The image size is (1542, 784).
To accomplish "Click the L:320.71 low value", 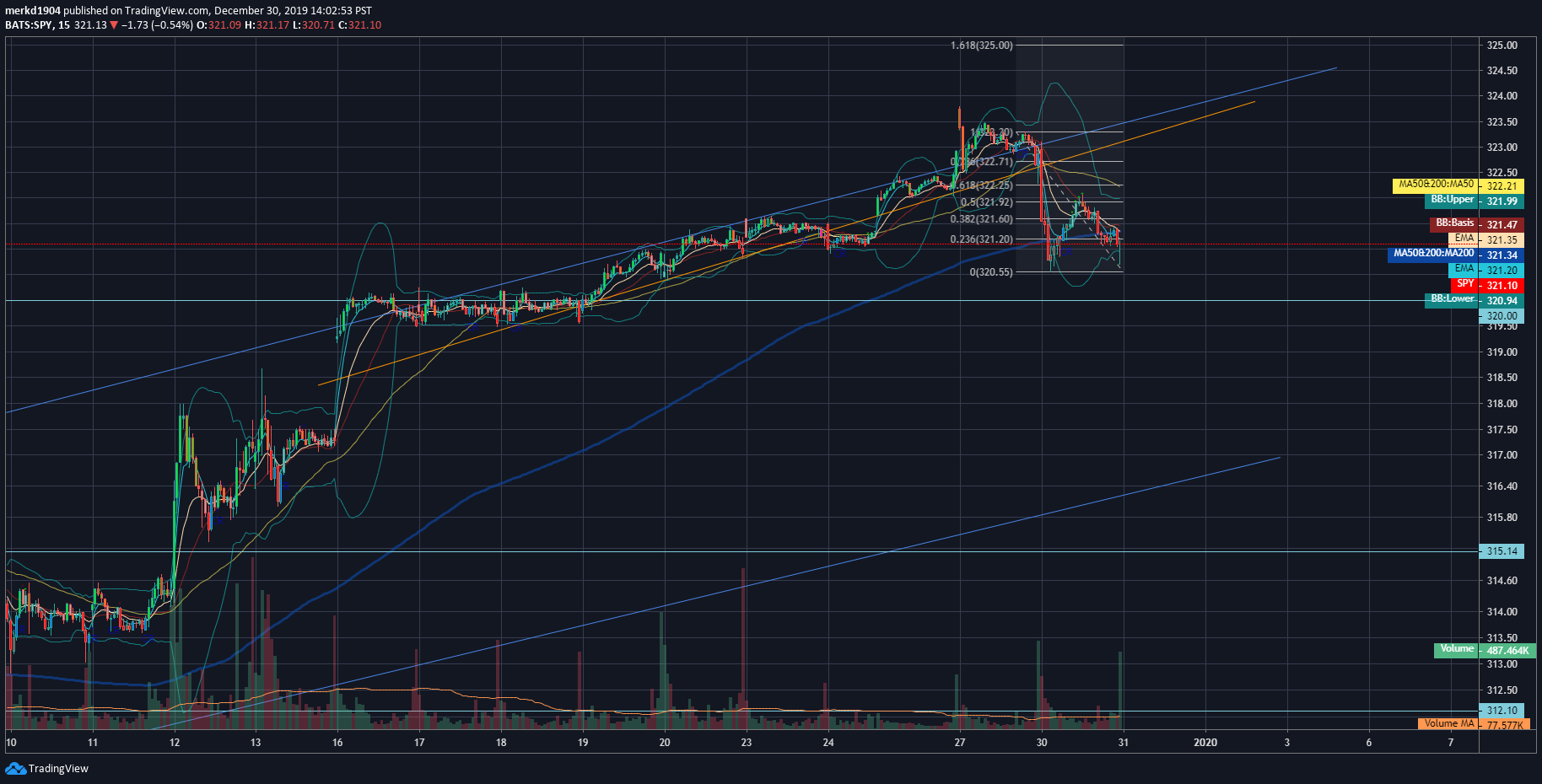I will pos(314,25).
